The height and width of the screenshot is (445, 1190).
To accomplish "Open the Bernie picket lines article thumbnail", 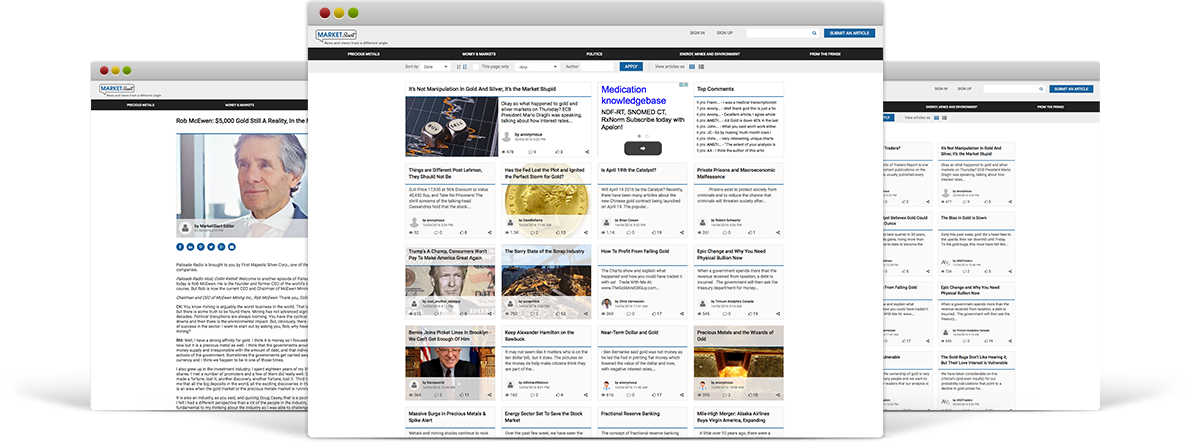I will 451,362.
